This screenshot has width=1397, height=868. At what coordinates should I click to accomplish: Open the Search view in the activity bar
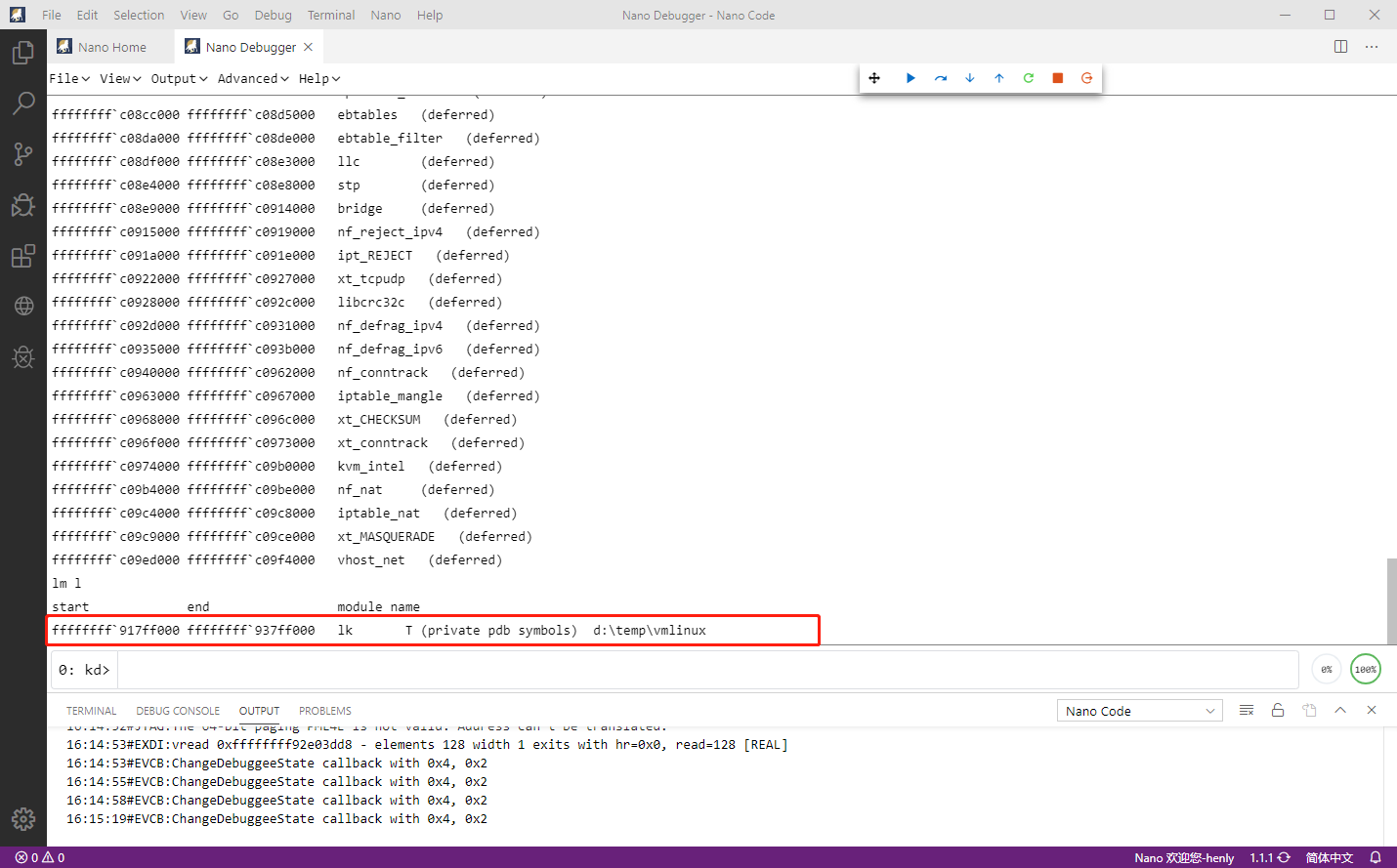coord(23,103)
